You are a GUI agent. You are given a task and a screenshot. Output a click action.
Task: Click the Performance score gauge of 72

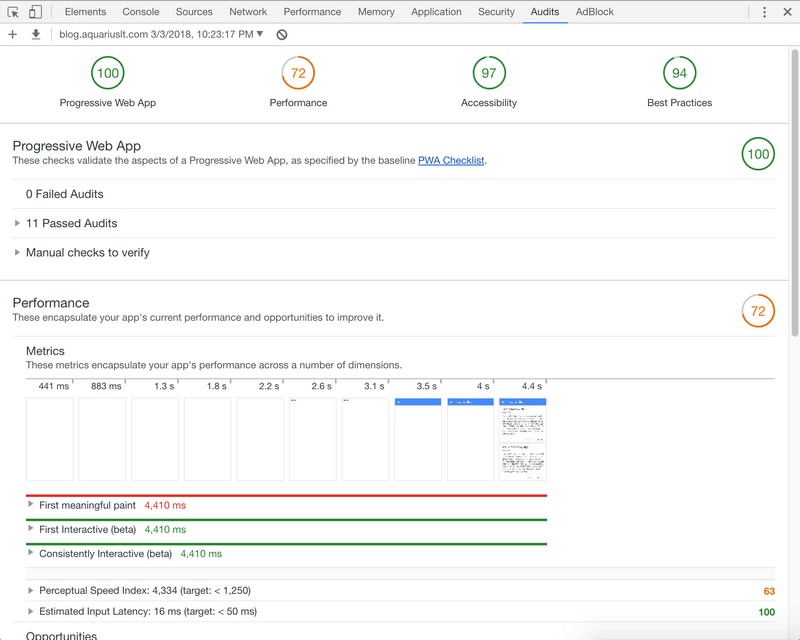coord(298,73)
